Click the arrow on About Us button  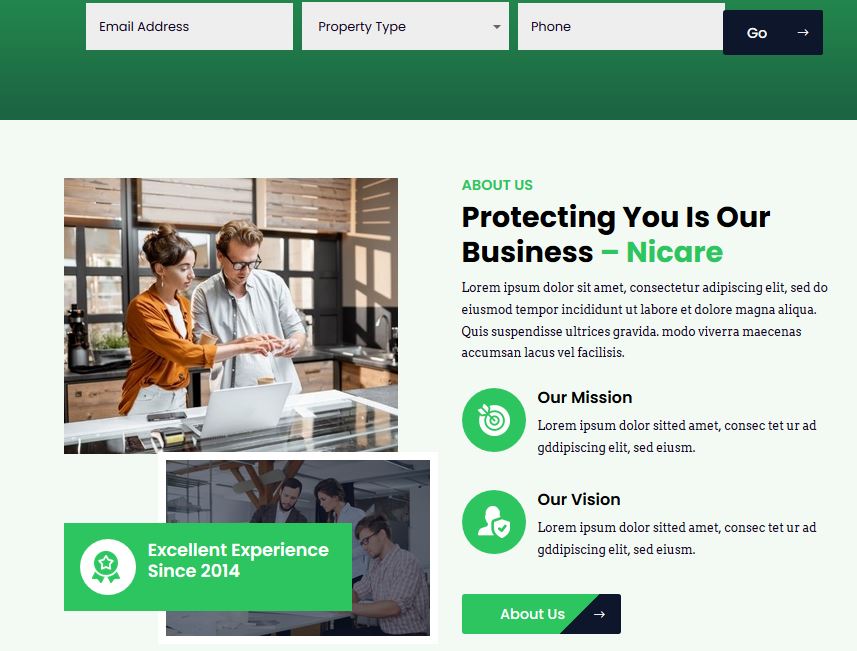pos(599,614)
